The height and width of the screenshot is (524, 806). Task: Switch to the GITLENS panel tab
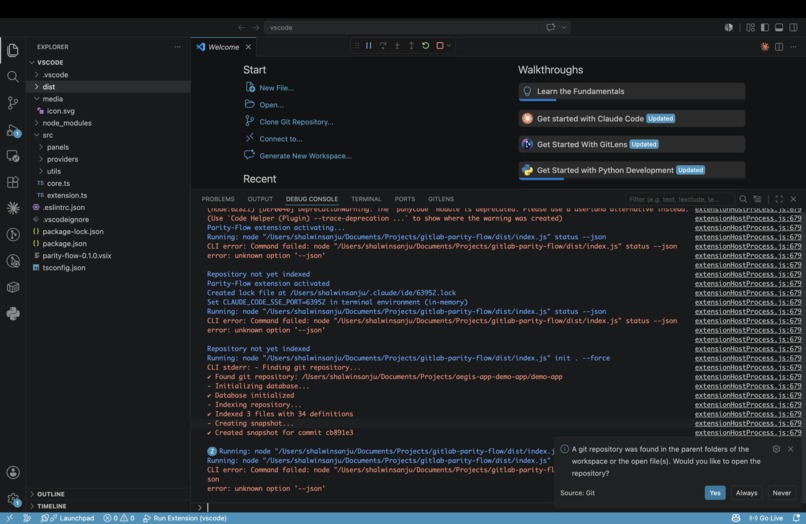click(x=441, y=199)
